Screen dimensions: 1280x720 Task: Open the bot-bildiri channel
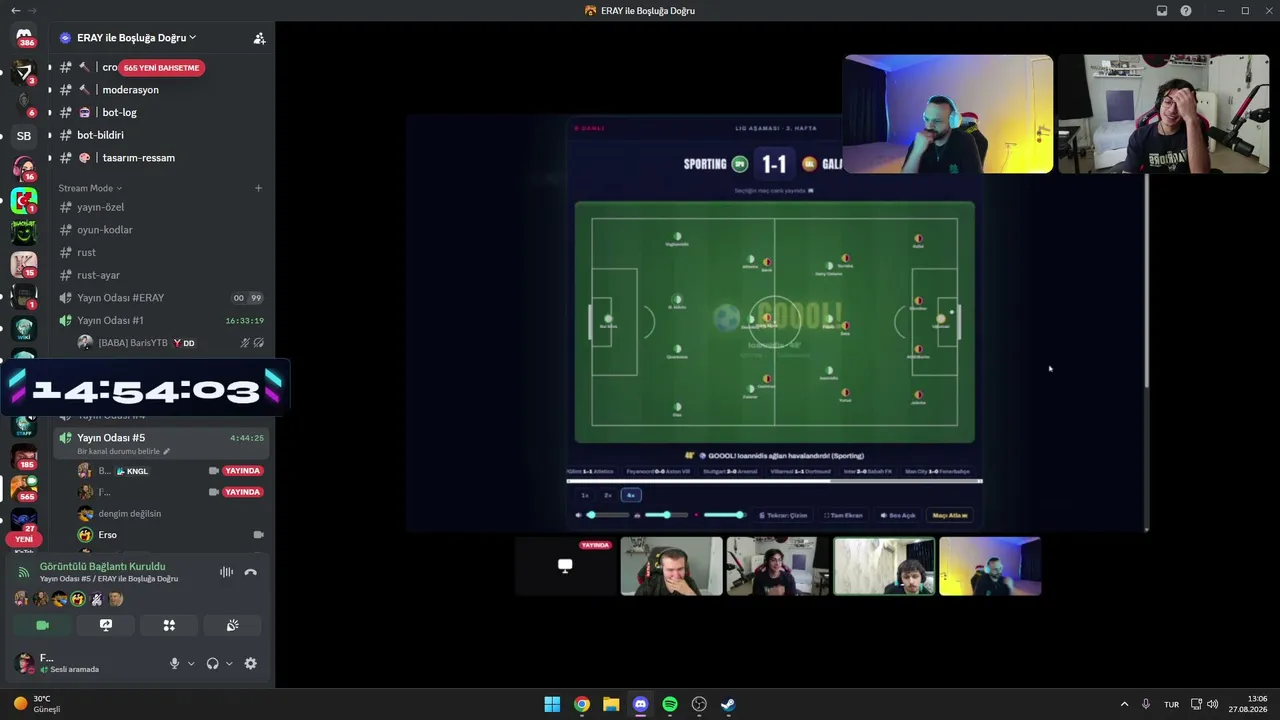coord(160,135)
